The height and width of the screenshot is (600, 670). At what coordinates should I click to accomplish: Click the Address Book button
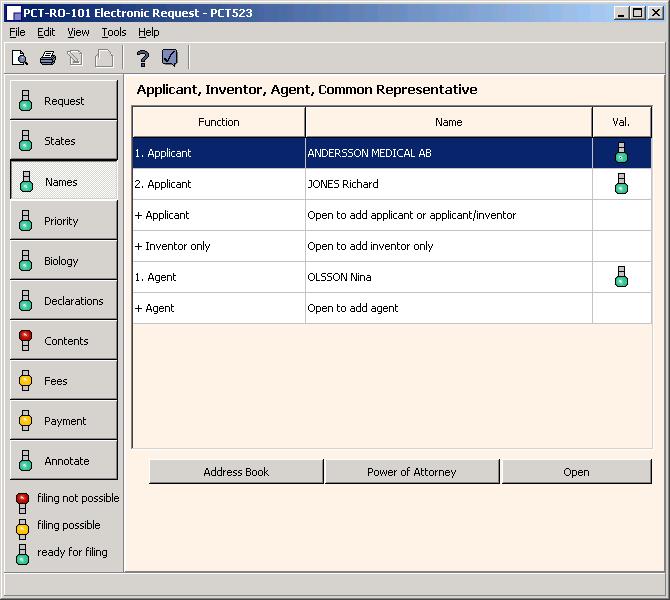tap(236, 472)
